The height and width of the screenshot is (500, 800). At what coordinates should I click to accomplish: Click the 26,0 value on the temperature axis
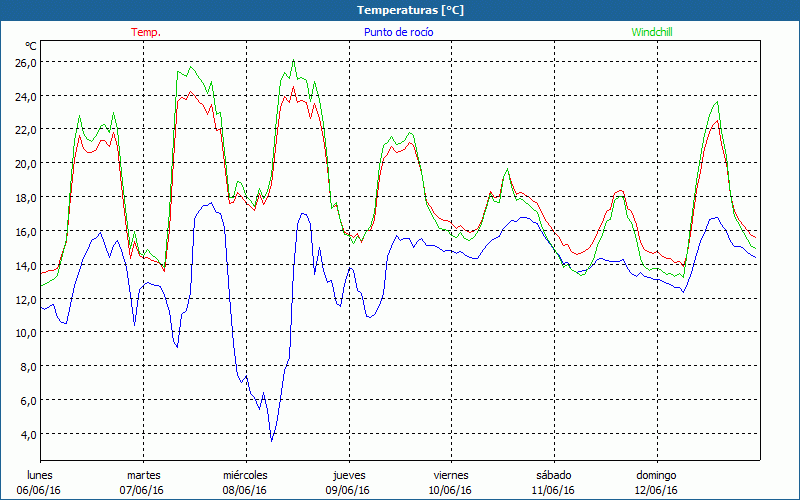(25, 62)
